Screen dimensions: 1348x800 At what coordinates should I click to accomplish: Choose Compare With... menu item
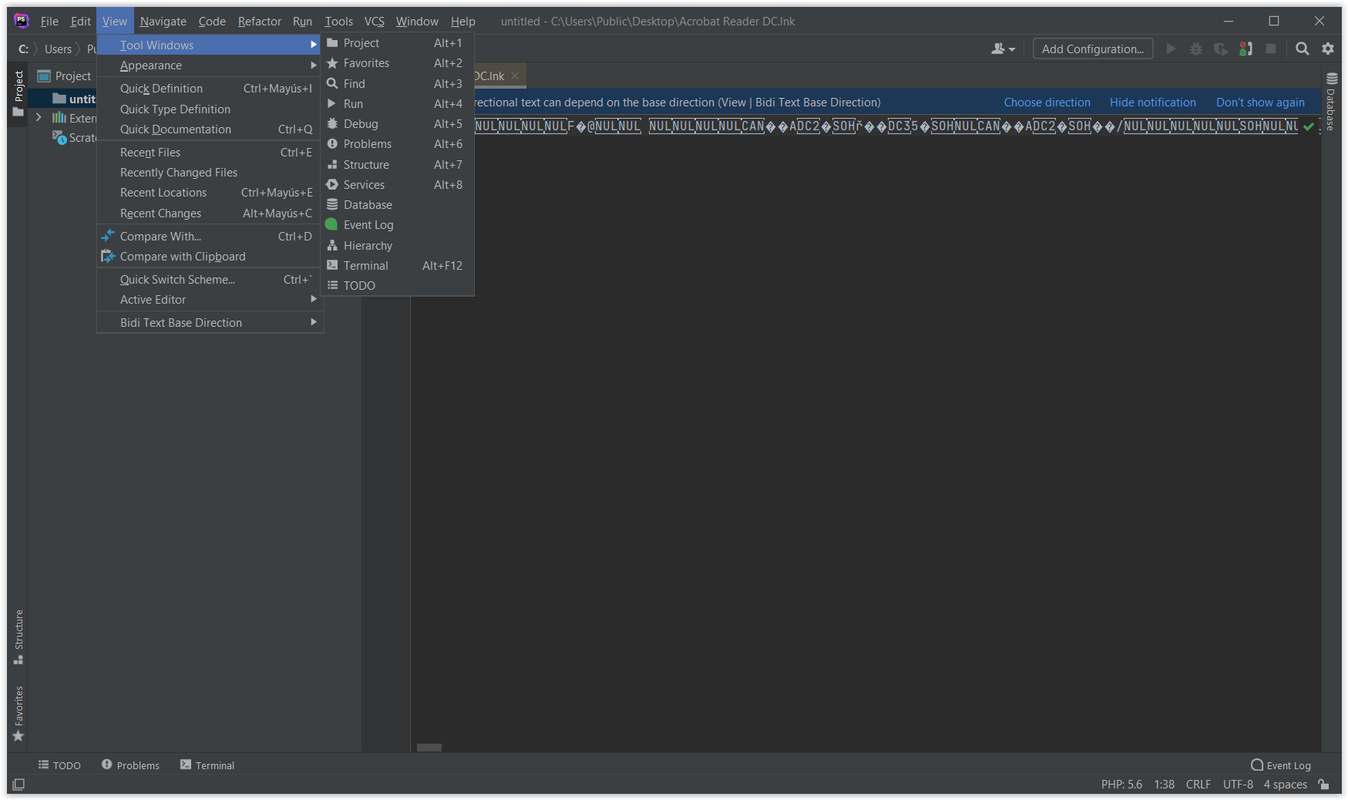pyautogui.click(x=210, y=237)
